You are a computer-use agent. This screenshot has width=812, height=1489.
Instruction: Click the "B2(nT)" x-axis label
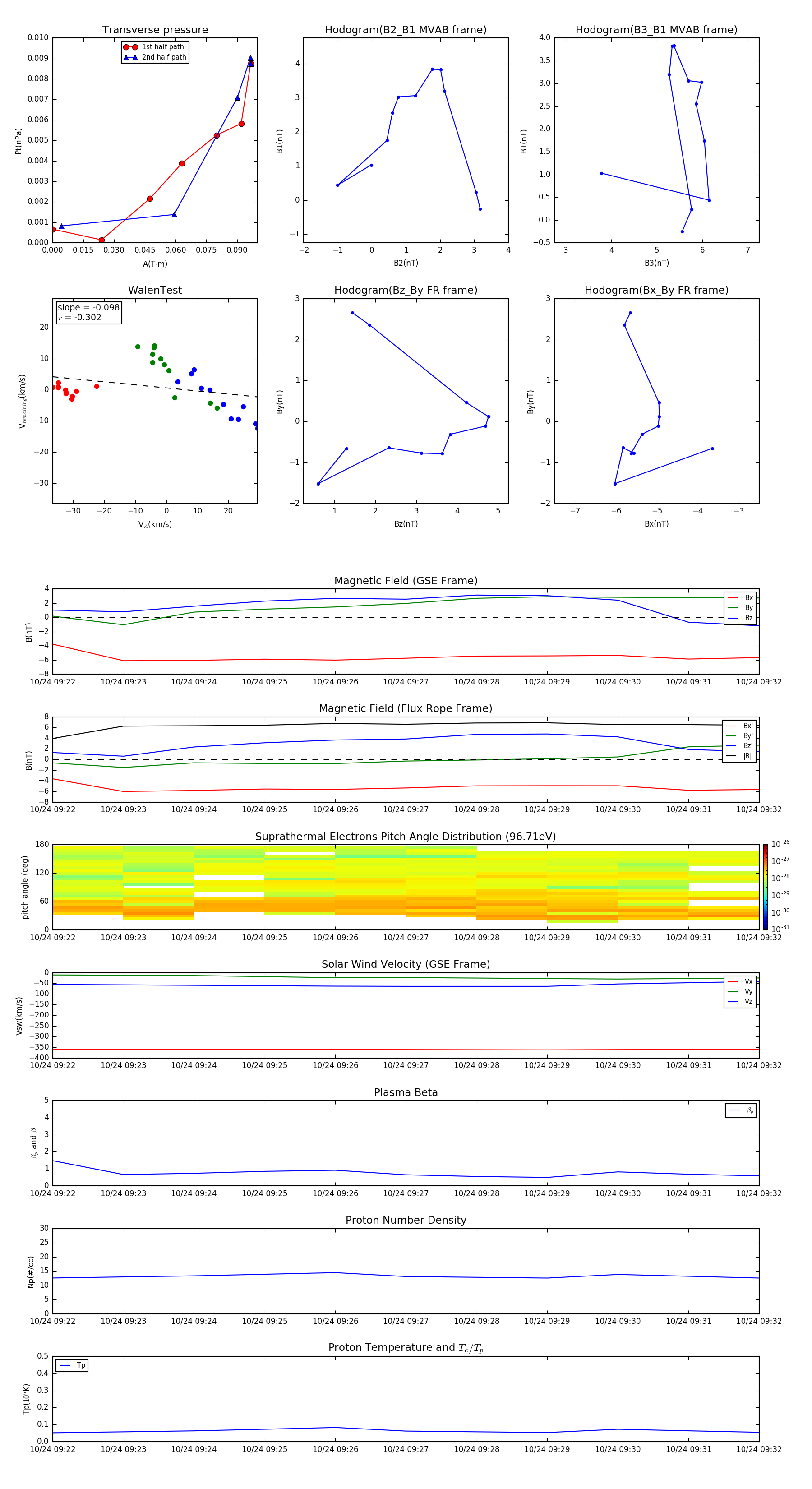coord(406,264)
